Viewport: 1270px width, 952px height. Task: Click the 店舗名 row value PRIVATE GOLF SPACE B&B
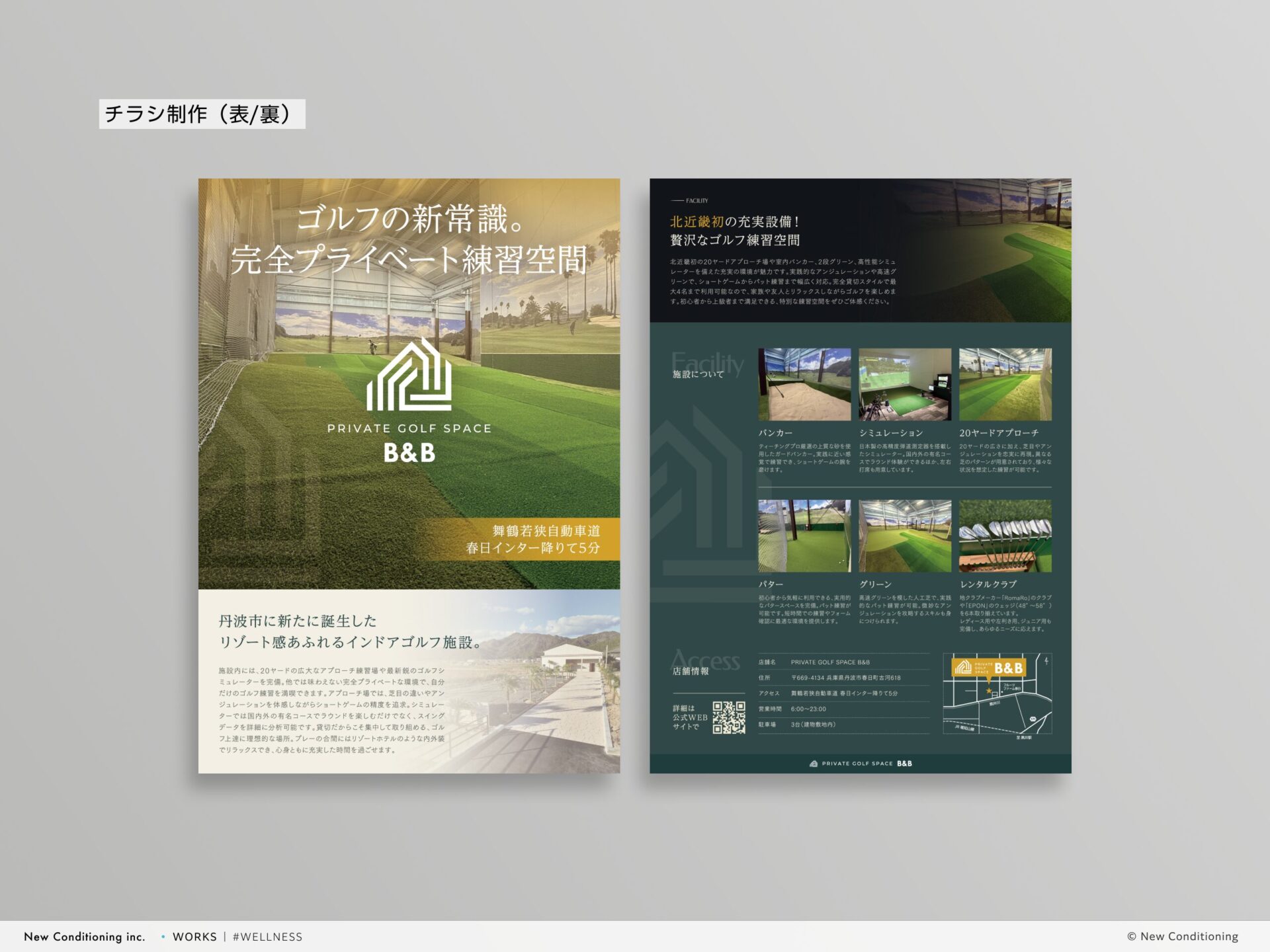tap(830, 662)
